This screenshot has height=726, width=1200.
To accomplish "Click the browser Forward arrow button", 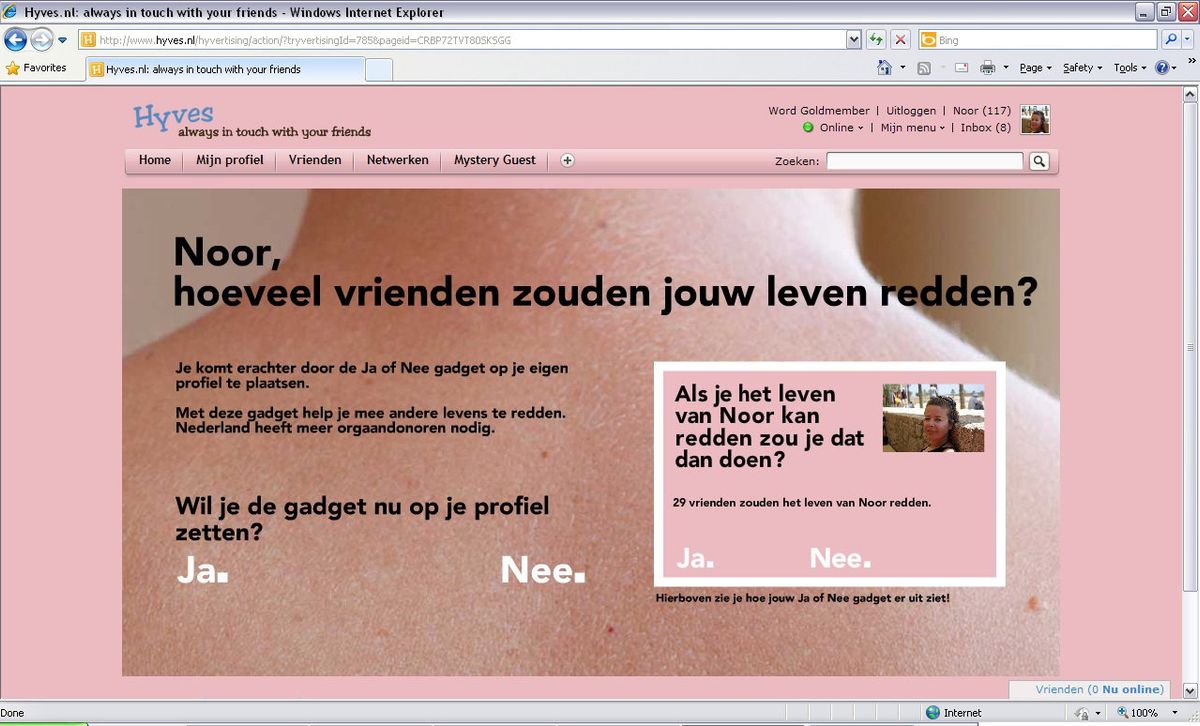I will click(x=42, y=40).
